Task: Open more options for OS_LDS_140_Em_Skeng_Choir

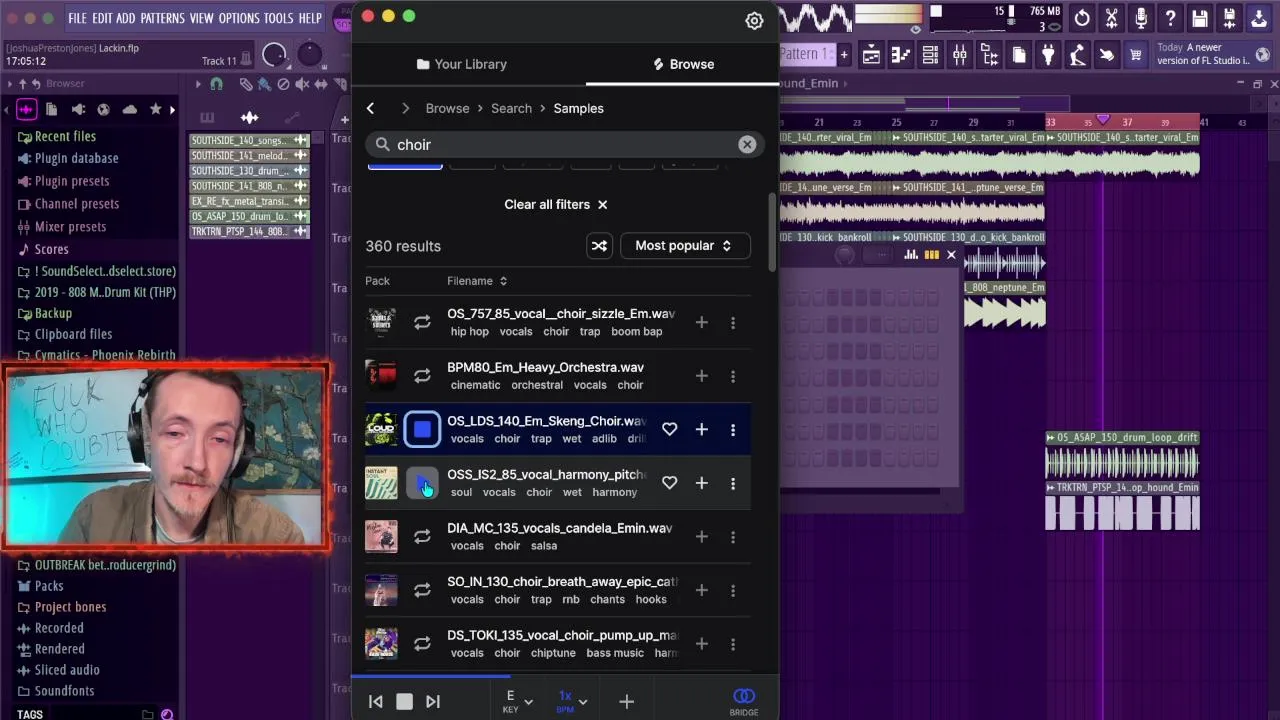Action: [x=733, y=430]
